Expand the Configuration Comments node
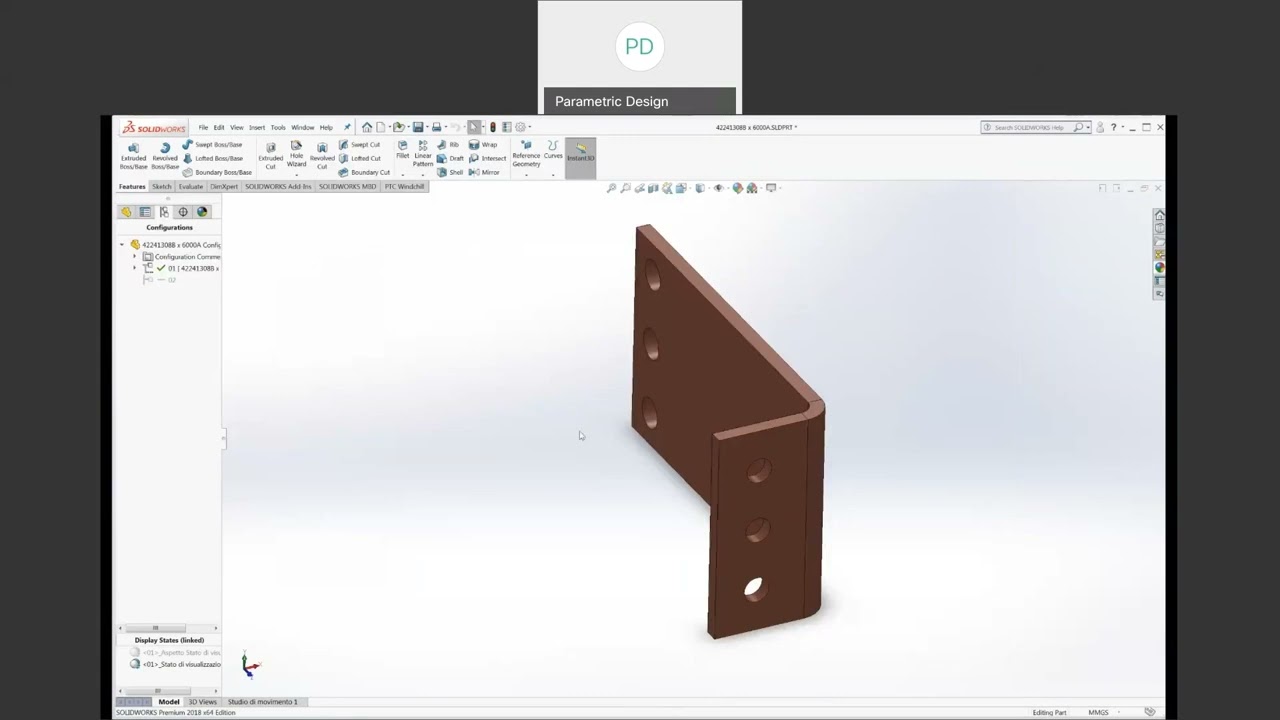Screen dimensions: 1280x720 135,257
